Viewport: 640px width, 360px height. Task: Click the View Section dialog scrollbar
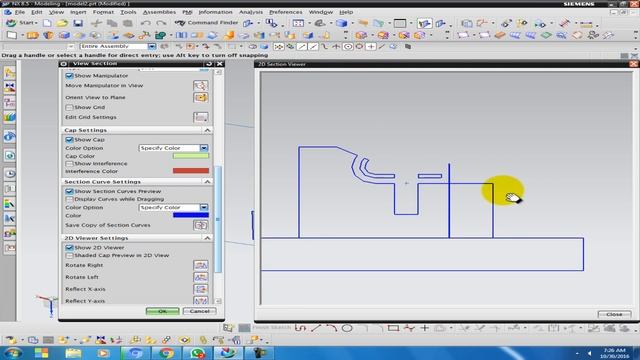point(218,219)
